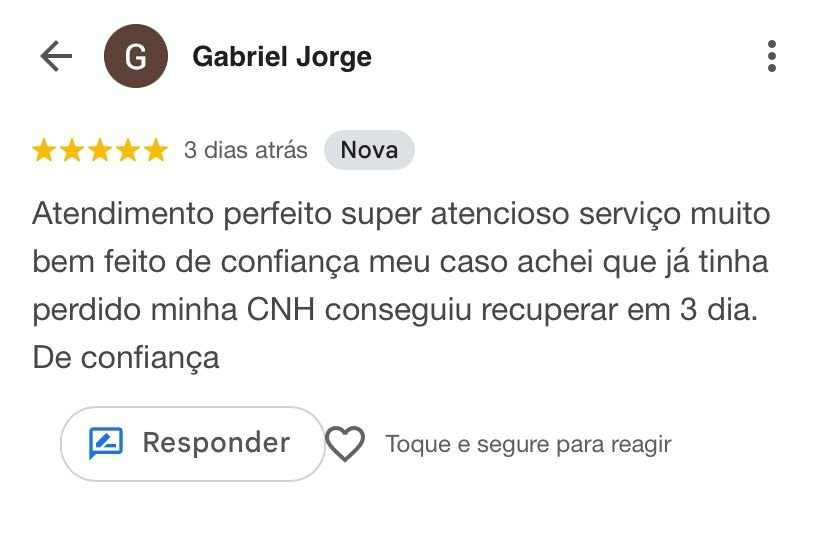The height and width of the screenshot is (540, 828).
Task: Click the fifth yellow rating star
Action: [x=156, y=151]
